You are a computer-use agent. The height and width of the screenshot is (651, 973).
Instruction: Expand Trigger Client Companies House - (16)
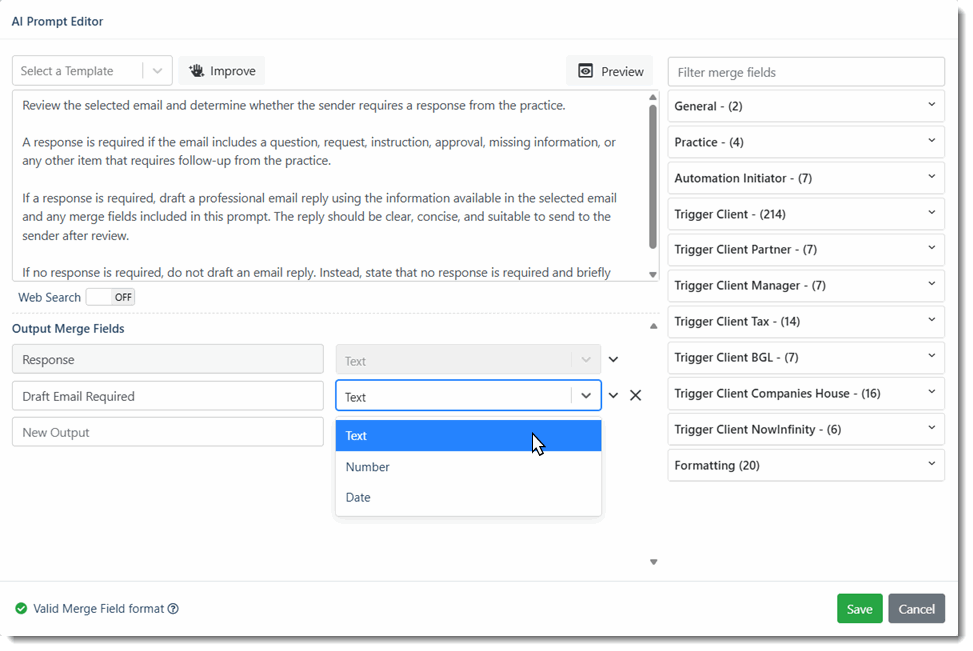[x=806, y=393]
